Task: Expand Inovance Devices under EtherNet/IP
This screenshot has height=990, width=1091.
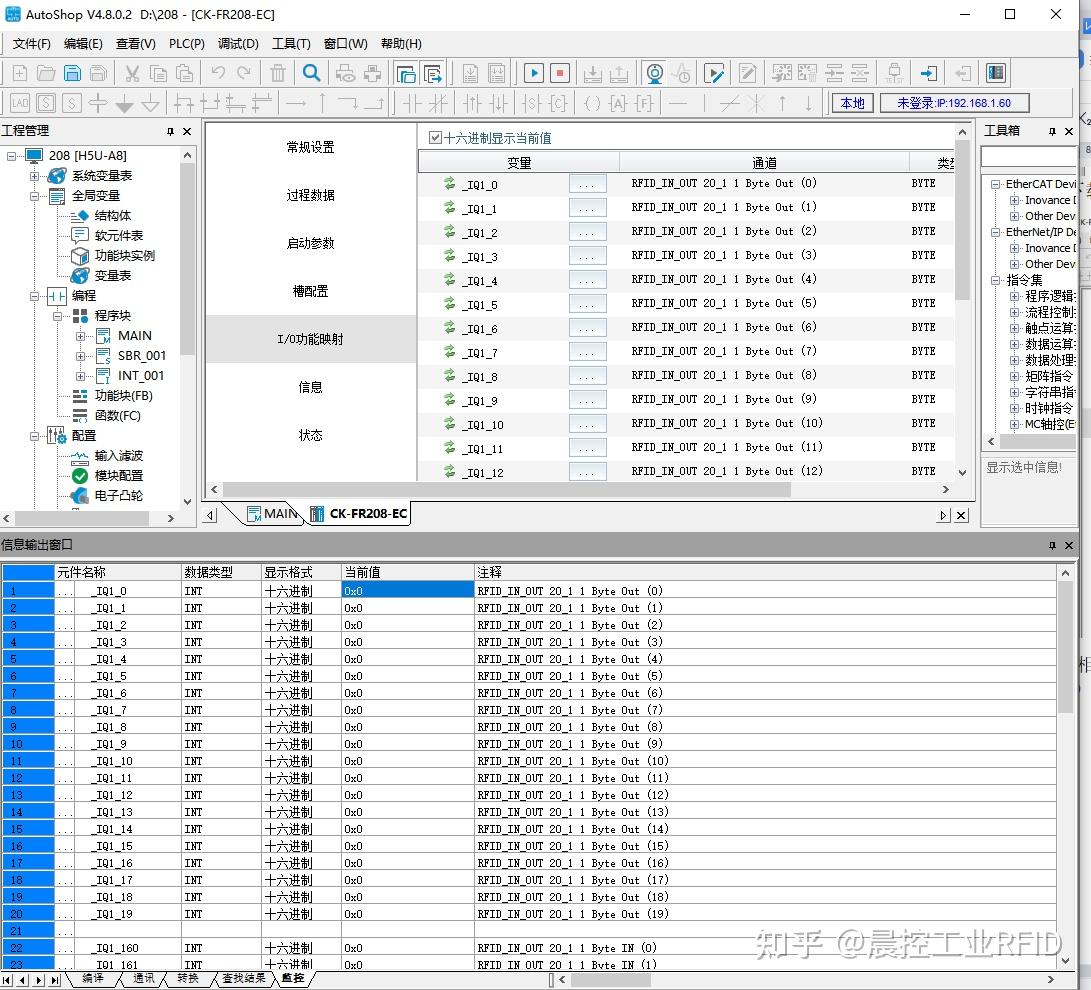Action: point(1014,248)
